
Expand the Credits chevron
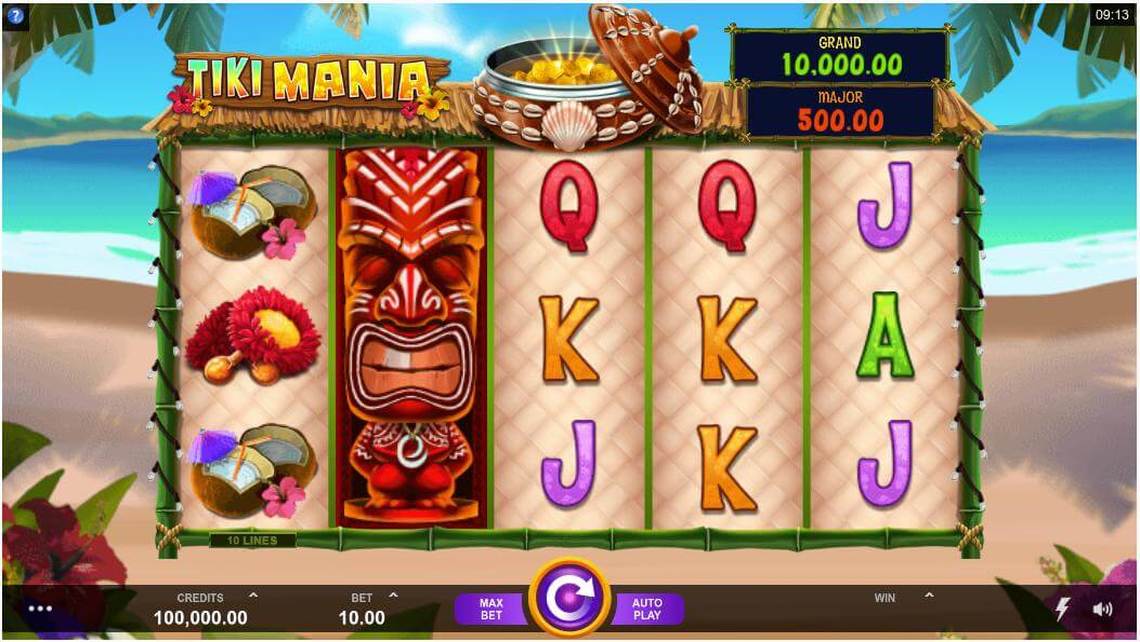pos(253,595)
